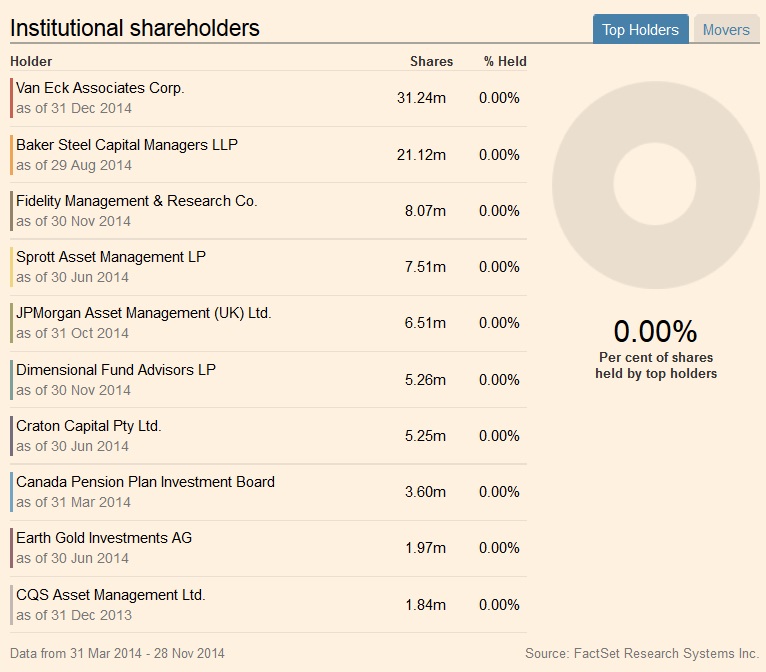Select JPMorgan Asset Management (UK) Ltd.
Viewport: 766px width, 672px height.
coord(144,313)
